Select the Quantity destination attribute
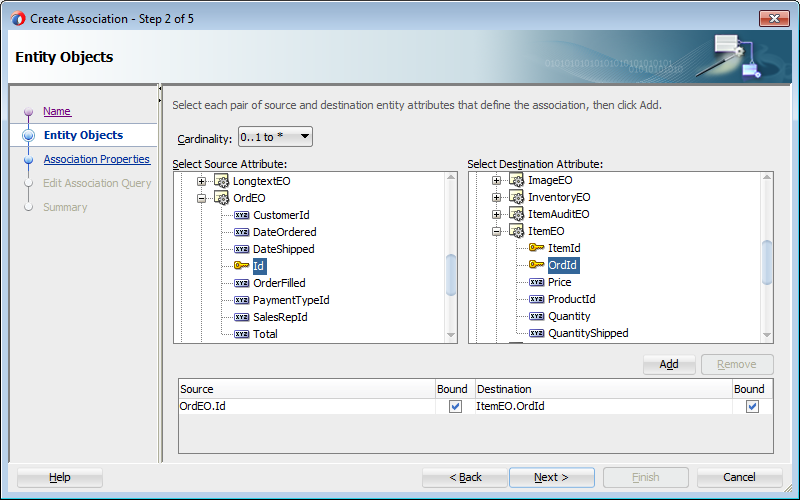800x500 pixels. [569, 316]
